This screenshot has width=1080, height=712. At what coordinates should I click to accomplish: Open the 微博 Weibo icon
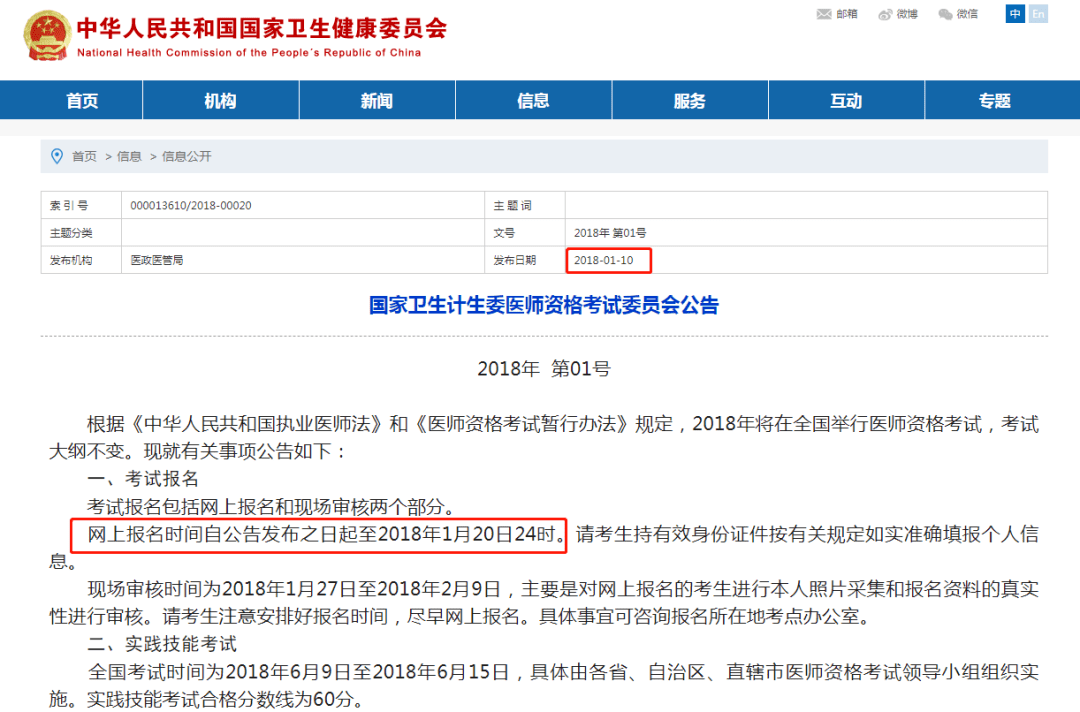click(x=885, y=14)
